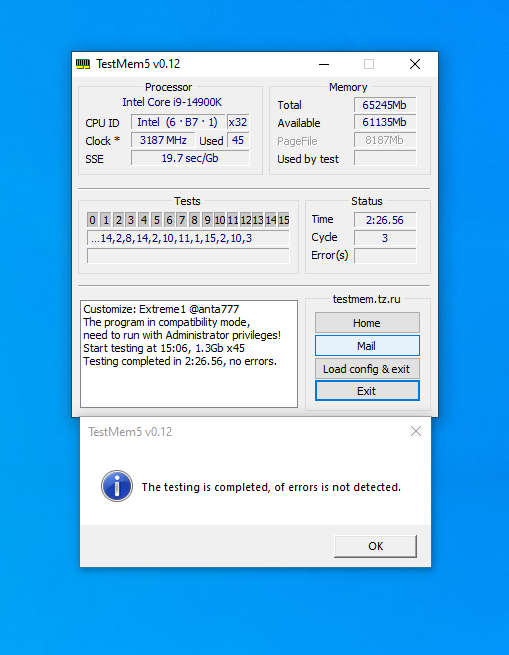Viewport: 509px width, 655px height.
Task: Click PageFile value 8187Mb
Action: click(x=385, y=140)
